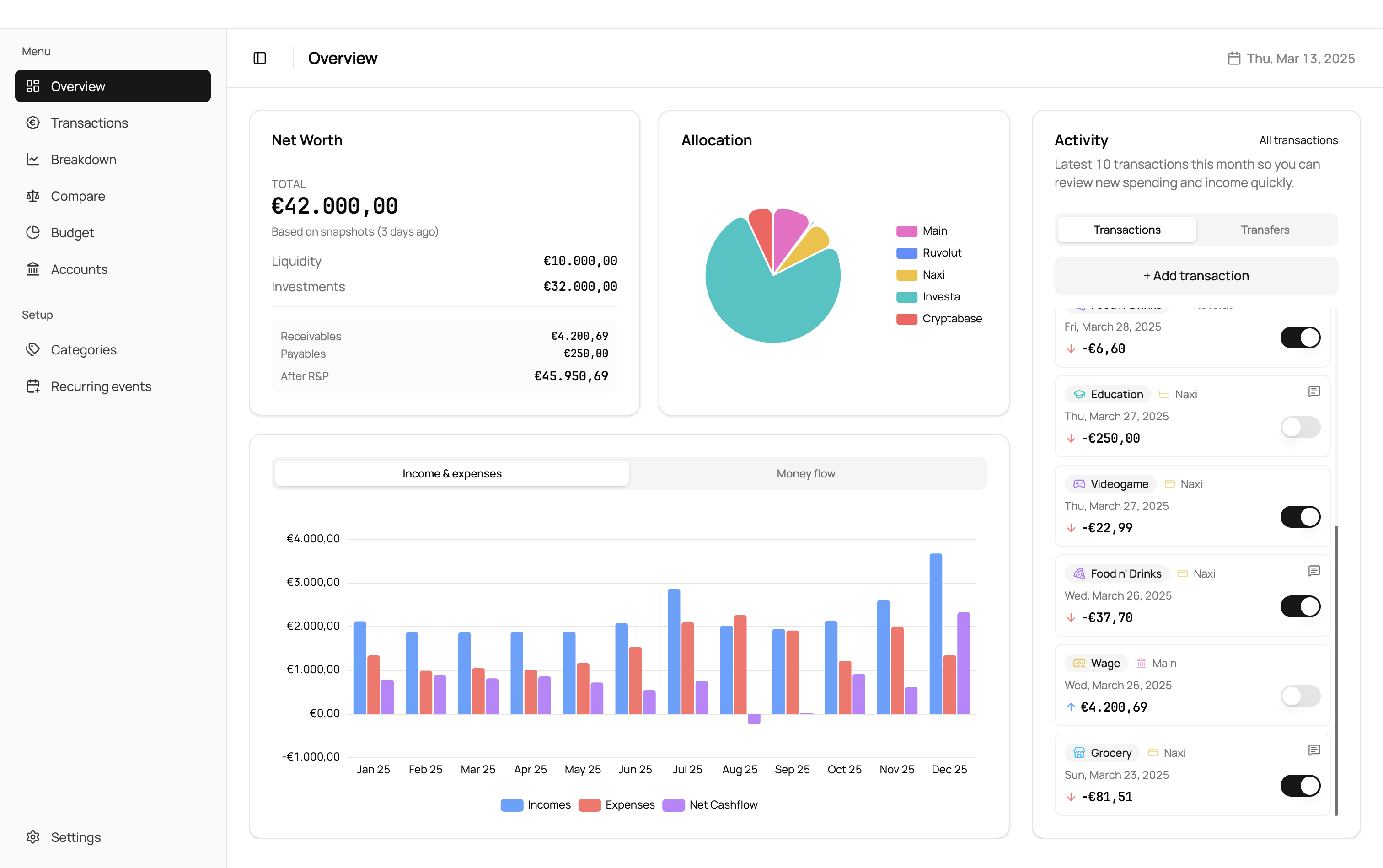Go to Recurring events in the sidebar
The image size is (1383, 868).
tap(113, 386)
